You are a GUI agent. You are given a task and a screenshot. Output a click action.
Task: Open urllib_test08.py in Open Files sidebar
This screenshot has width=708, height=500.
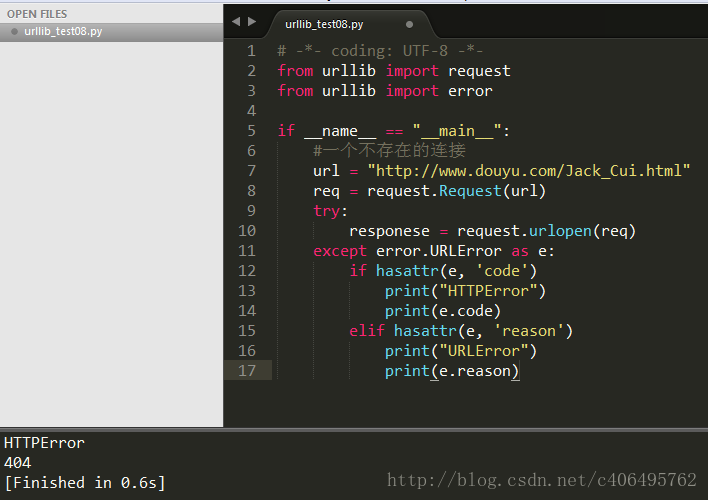pos(112,32)
